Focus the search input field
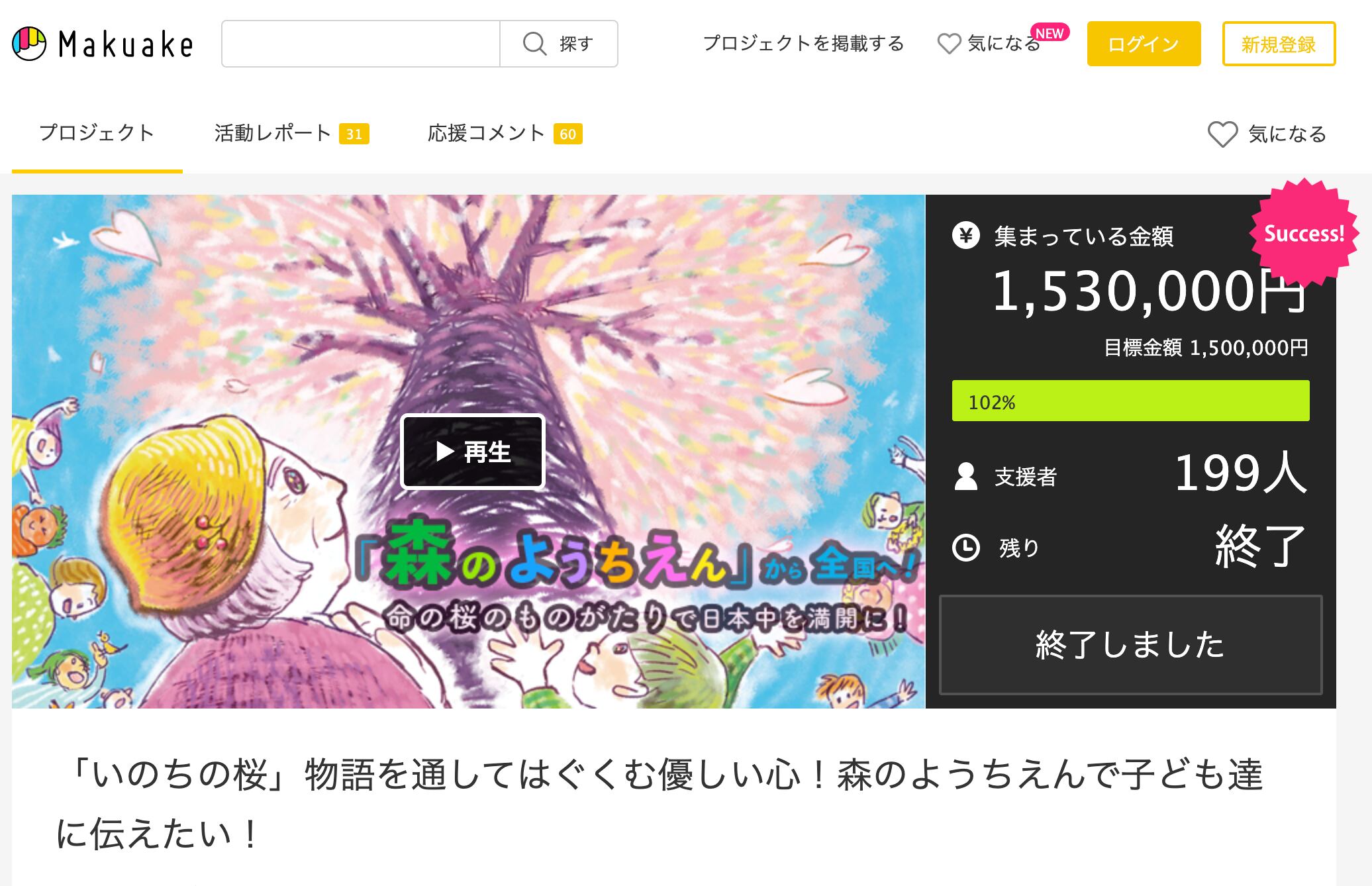Screen dimensions: 1372x886 pos(361,44)
